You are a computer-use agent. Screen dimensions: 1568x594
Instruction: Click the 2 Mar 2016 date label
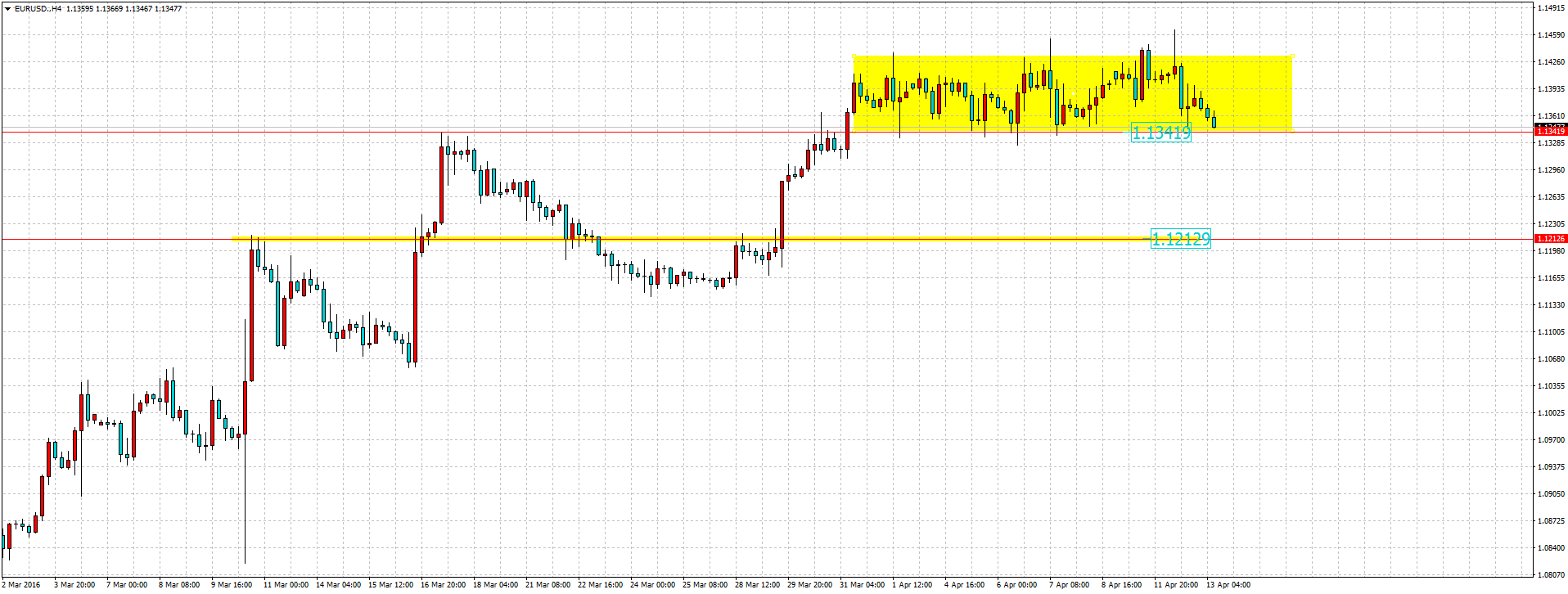(x=22, y=585)
